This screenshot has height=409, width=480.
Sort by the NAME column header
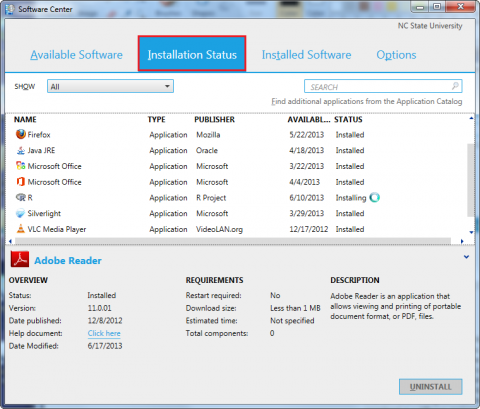25,120
